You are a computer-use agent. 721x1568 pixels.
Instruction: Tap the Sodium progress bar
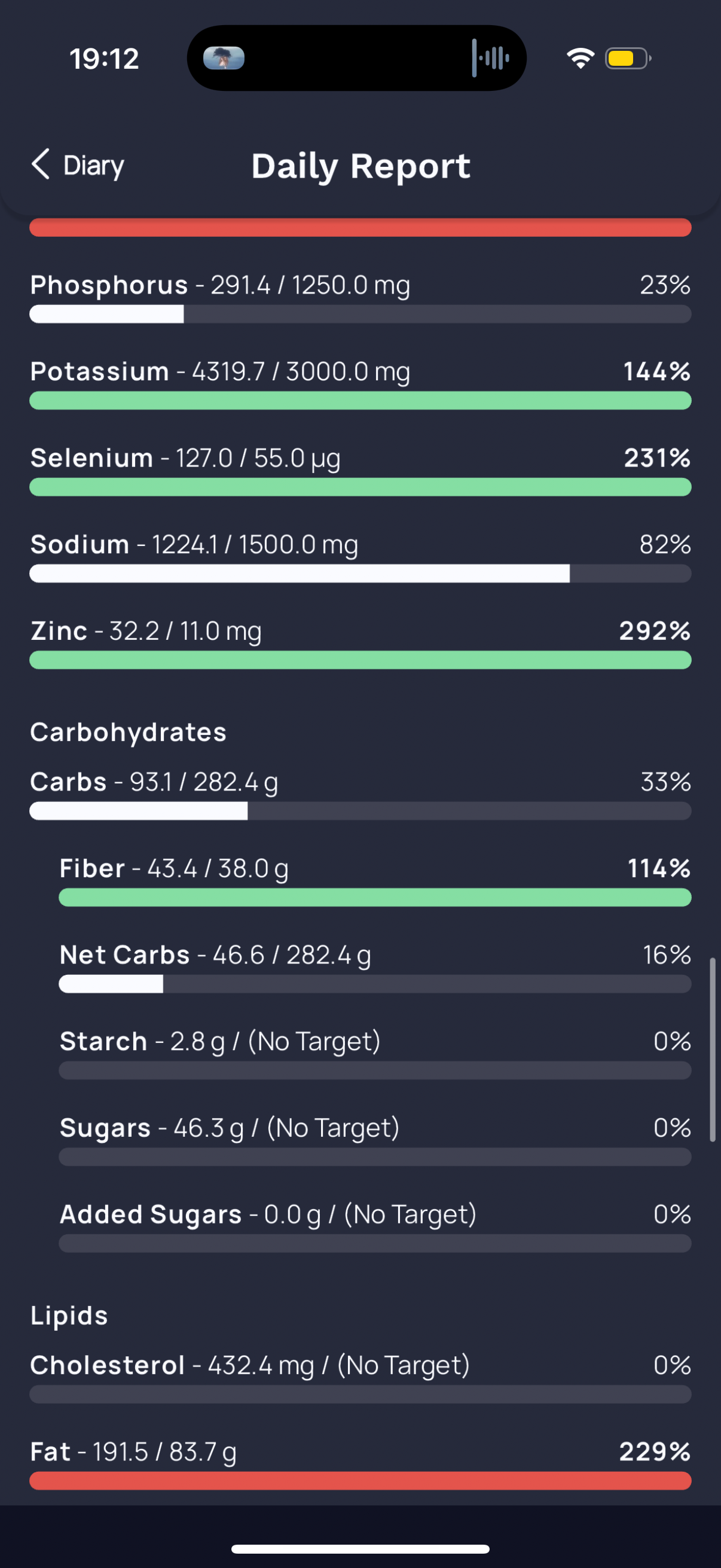click(x=360, y=573)
